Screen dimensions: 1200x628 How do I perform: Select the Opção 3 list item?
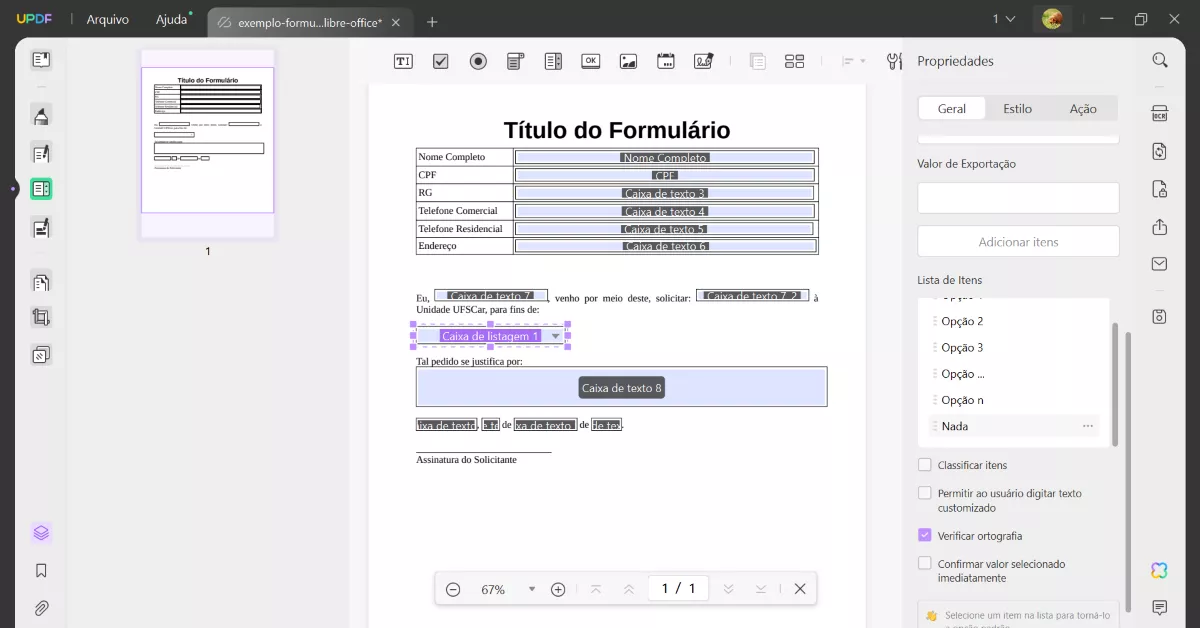coord(960,347)
